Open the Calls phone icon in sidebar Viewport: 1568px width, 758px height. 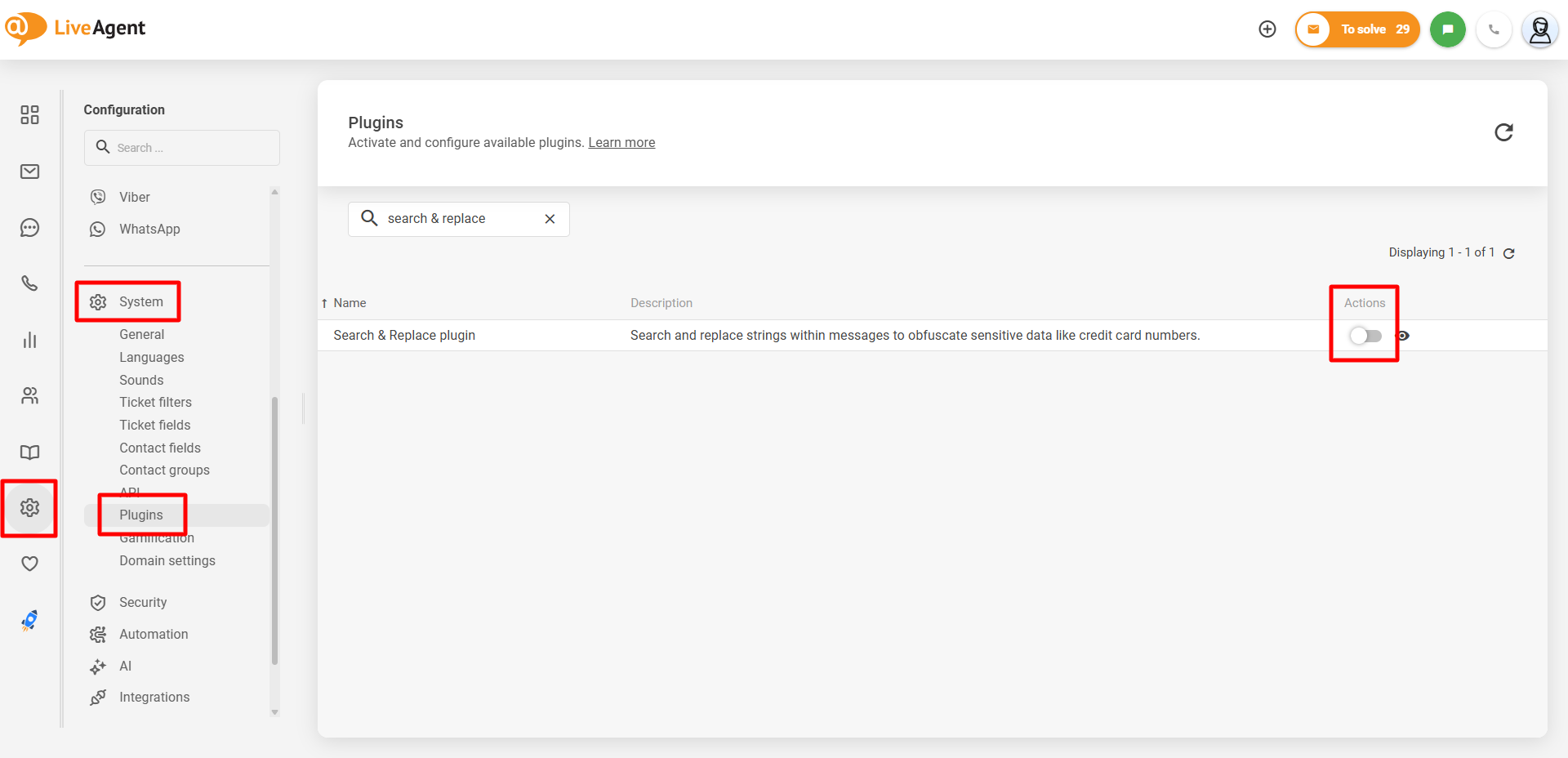(30, 283)
